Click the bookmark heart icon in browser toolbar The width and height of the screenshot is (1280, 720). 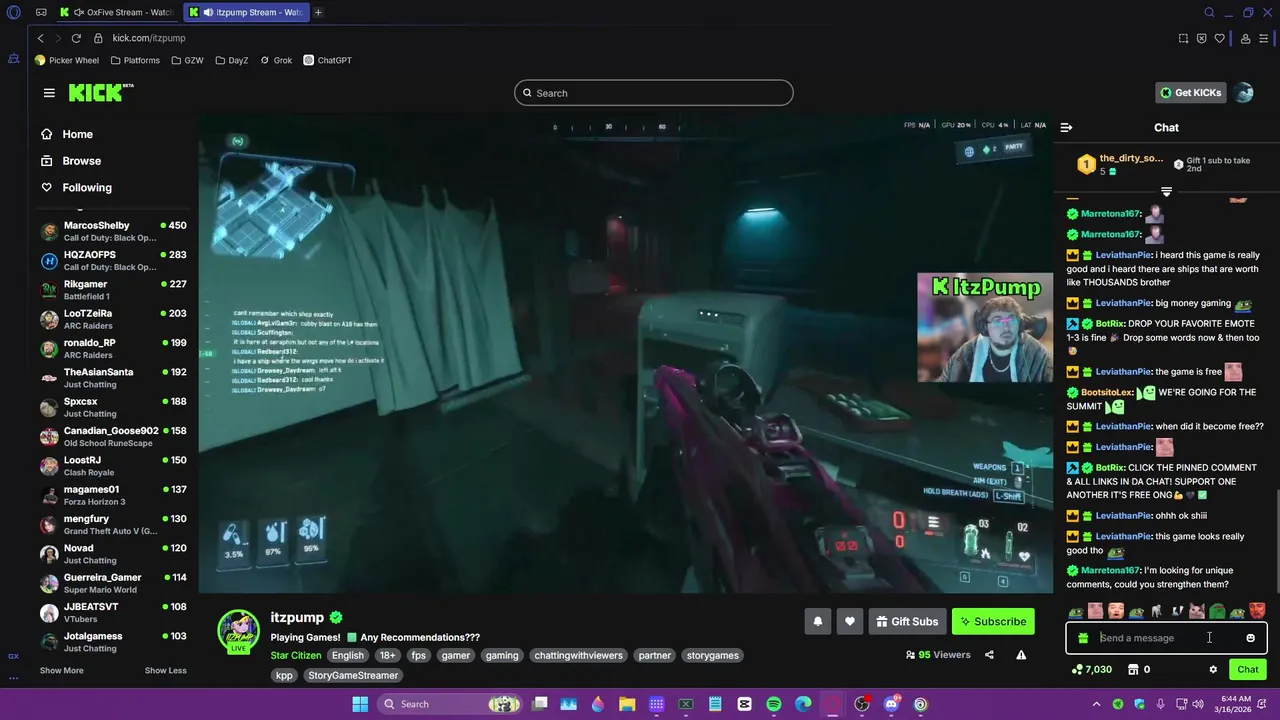click(x=1219, y=38)
